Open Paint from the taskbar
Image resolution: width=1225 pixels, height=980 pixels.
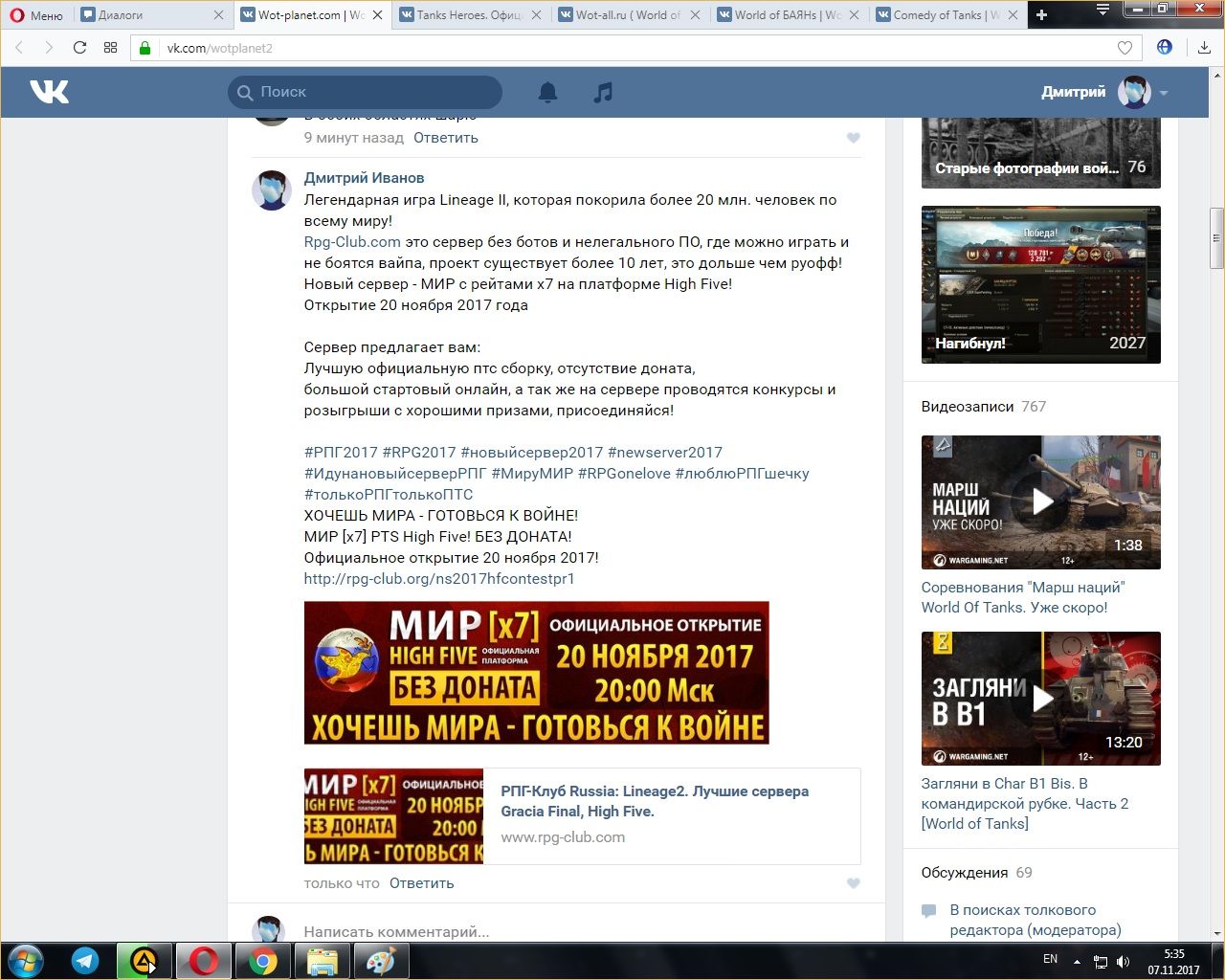381,961
